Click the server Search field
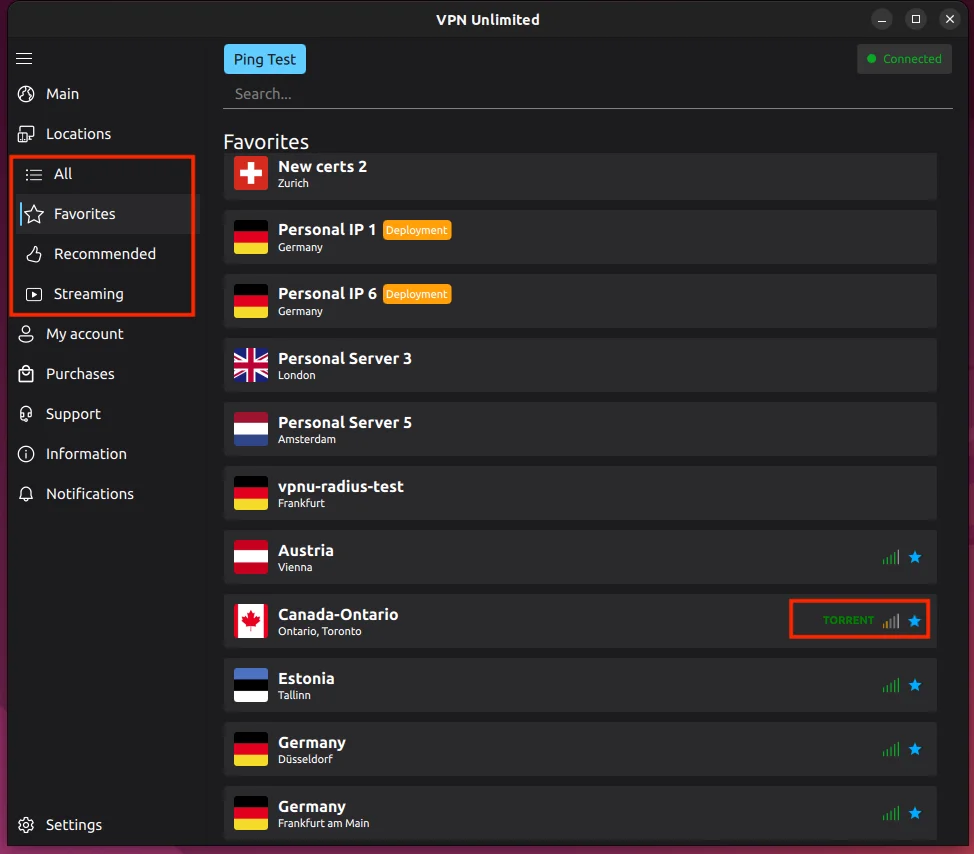 (580, 94)
